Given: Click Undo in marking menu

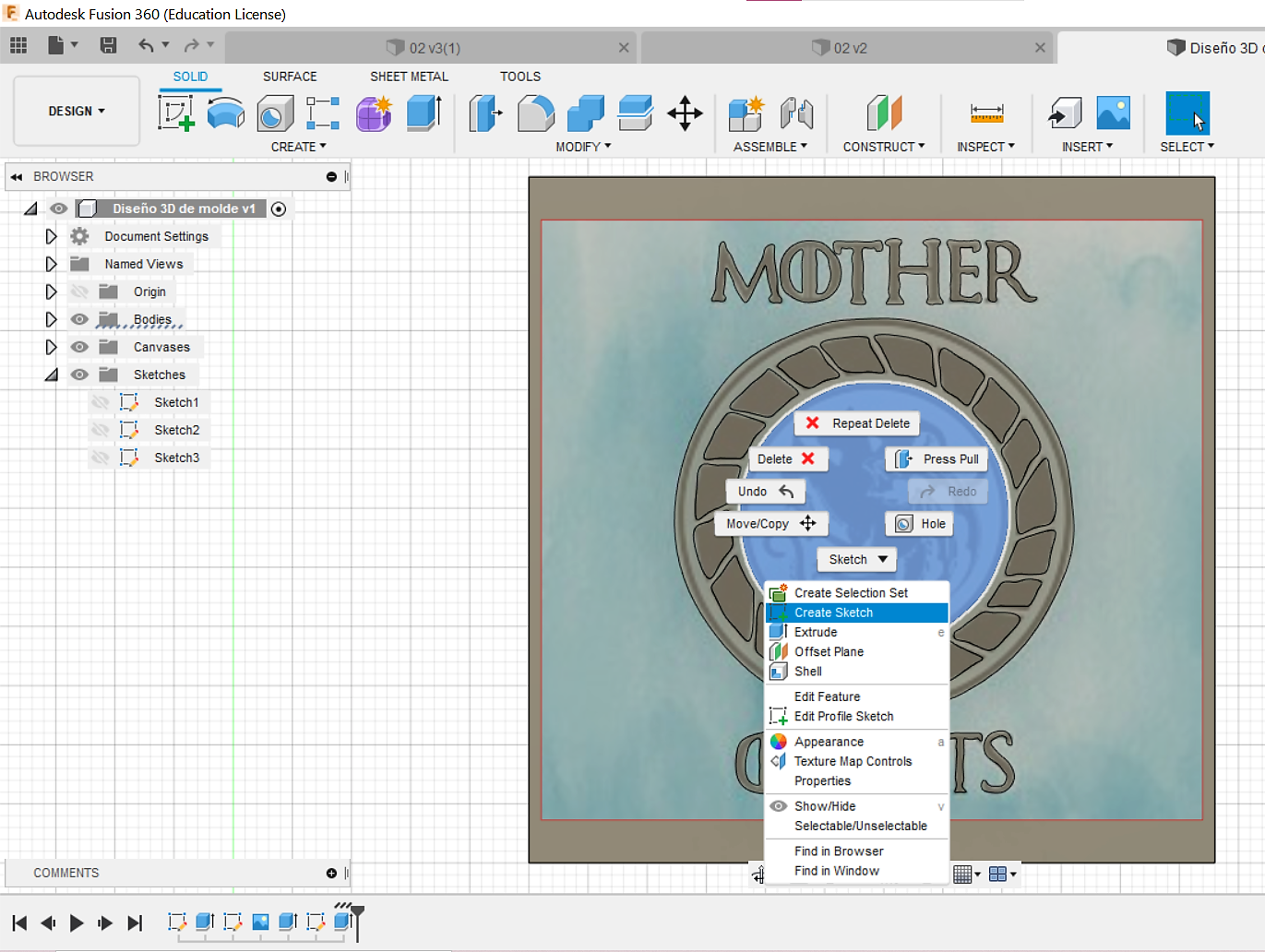Looking at the screenshot, I should point(766,492).
